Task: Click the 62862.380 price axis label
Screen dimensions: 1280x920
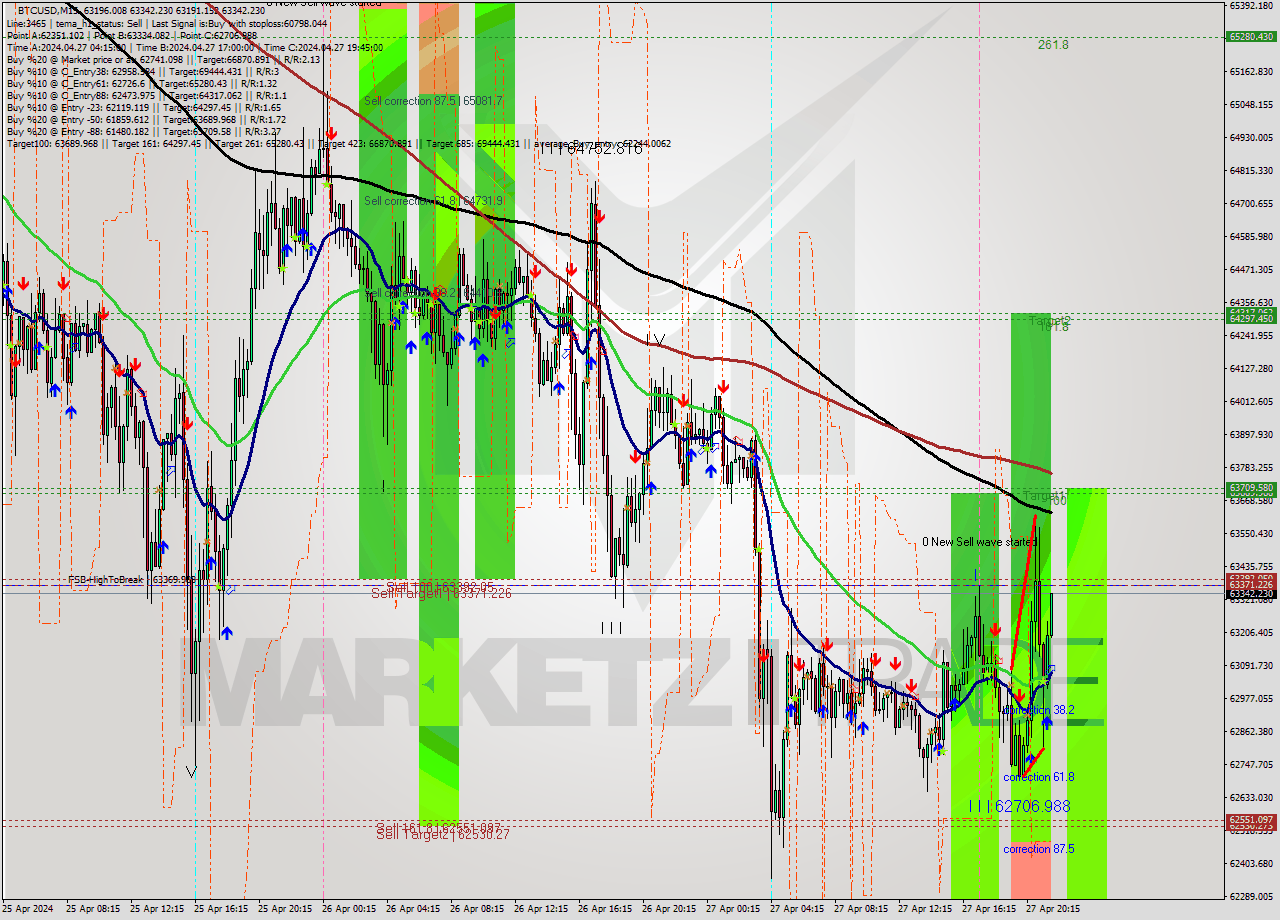Action: click(x=1250, y=731)
